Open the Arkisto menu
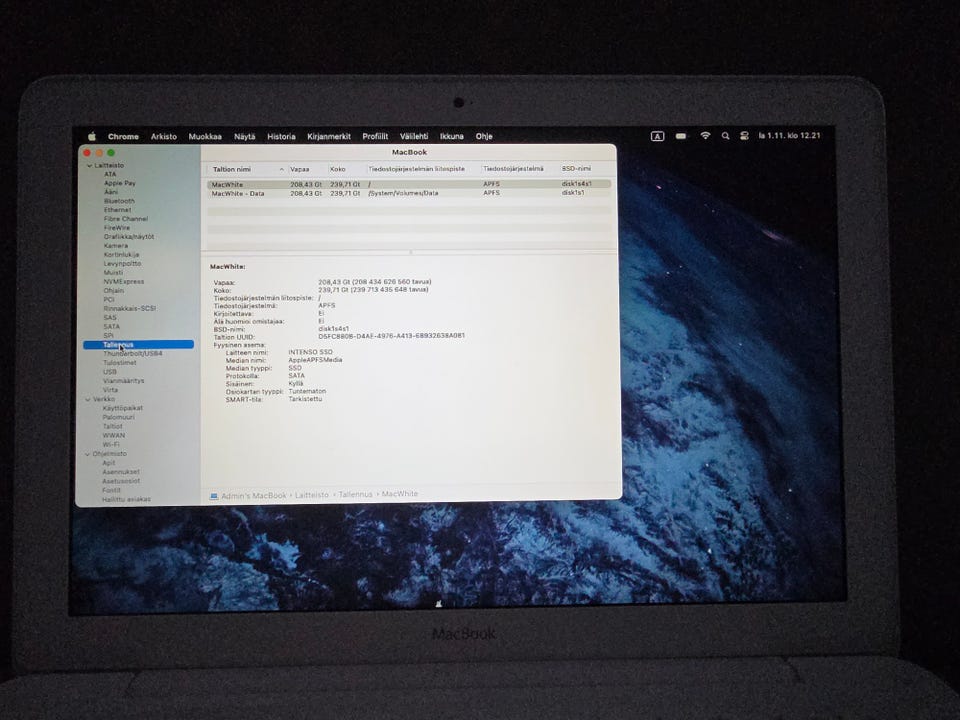 click(x=163, y=137)
